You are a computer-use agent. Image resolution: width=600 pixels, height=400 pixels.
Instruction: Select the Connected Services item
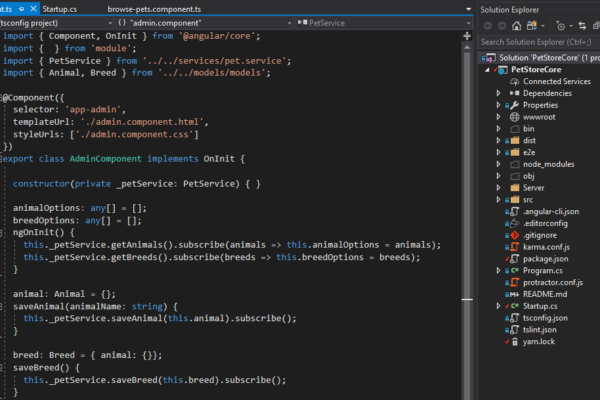[x=557, y=82]
